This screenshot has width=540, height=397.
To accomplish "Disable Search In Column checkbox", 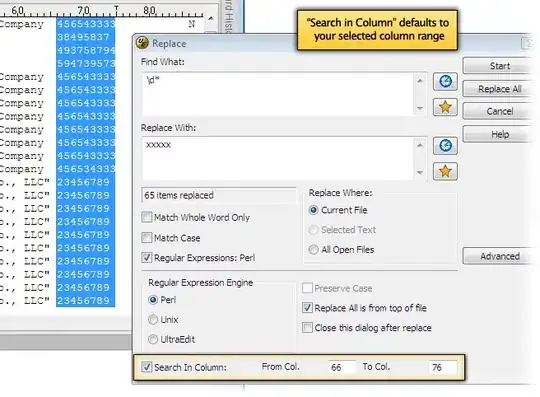I will (147, 367).
